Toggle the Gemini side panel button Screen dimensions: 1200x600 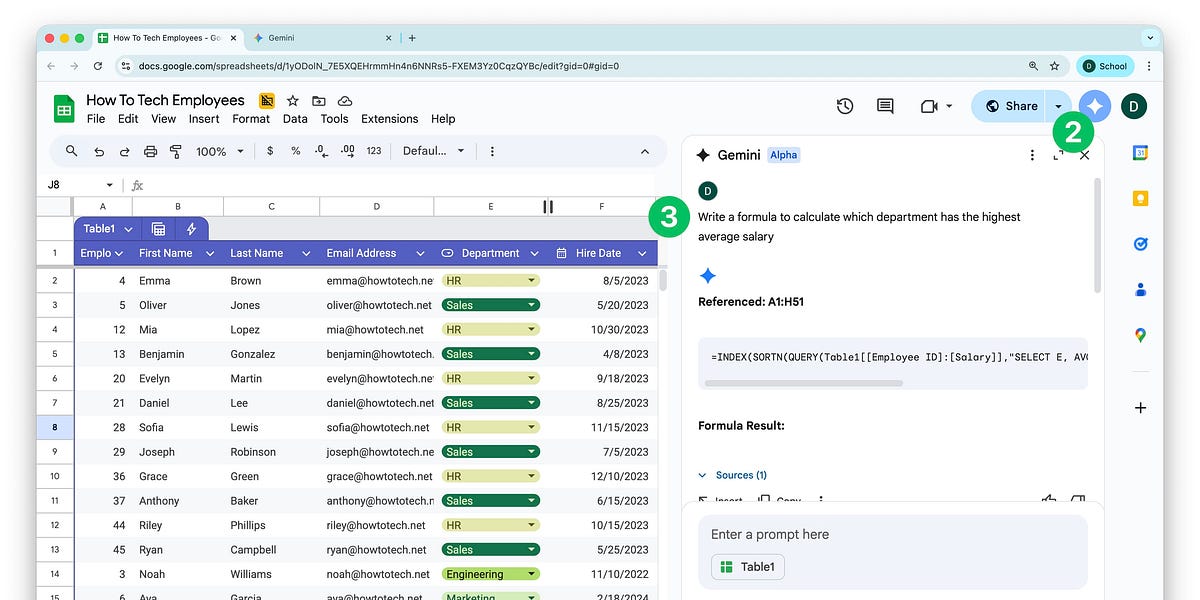tap(1095, 105)
